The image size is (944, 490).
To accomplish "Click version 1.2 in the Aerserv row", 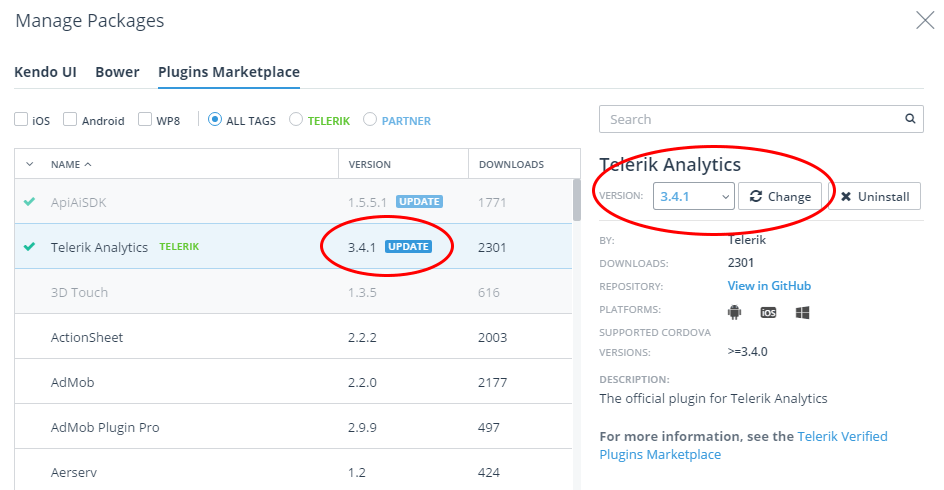I will tap(356, 473).
